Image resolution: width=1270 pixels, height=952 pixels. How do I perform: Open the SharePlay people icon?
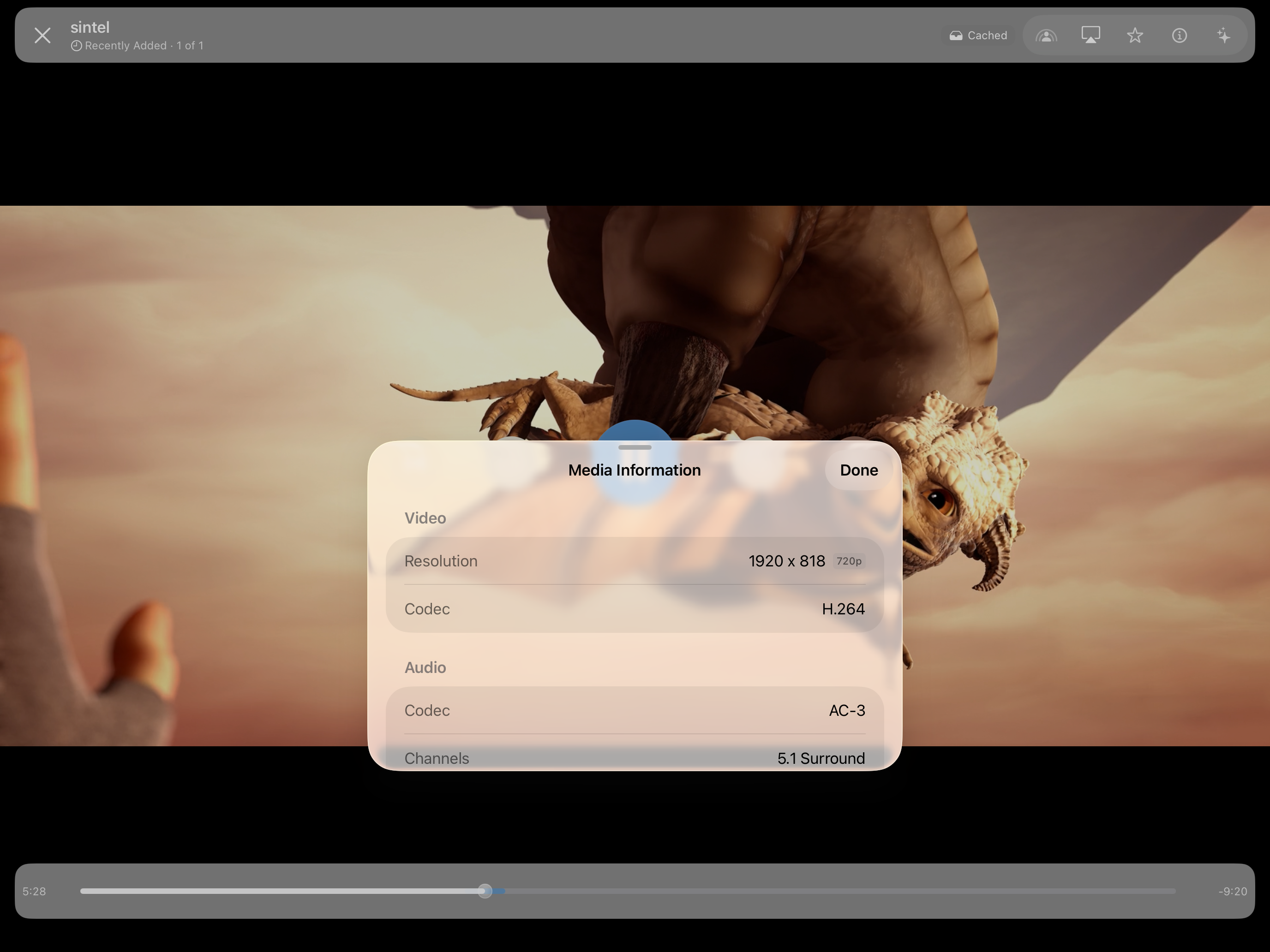[x=1046, y=36]
